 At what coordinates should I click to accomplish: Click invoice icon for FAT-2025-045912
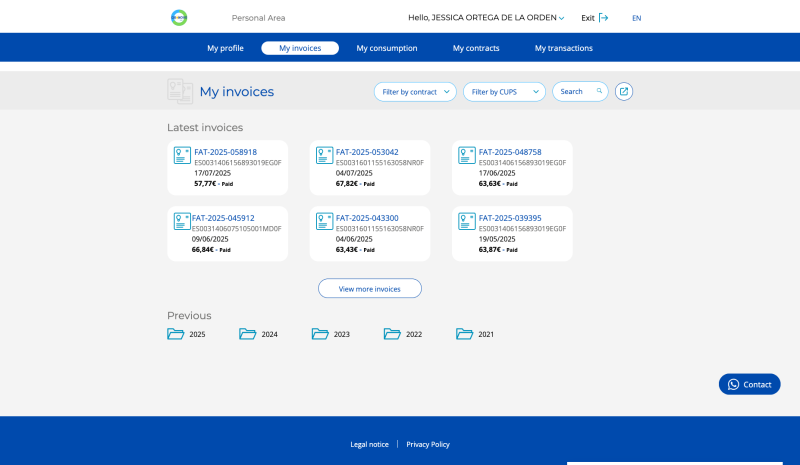[x=182, y=221]
